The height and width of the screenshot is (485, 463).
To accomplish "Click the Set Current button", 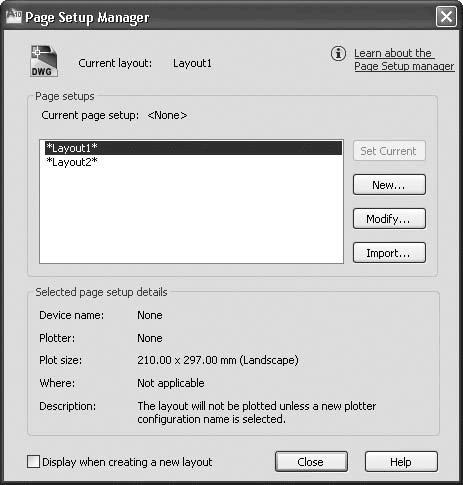I will 389,151.
